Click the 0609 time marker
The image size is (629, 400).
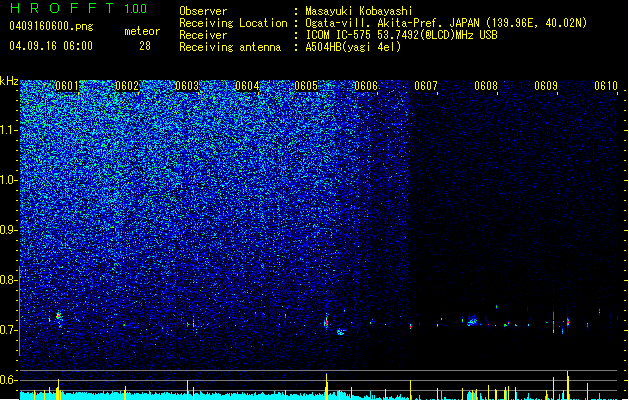point(546,86)
